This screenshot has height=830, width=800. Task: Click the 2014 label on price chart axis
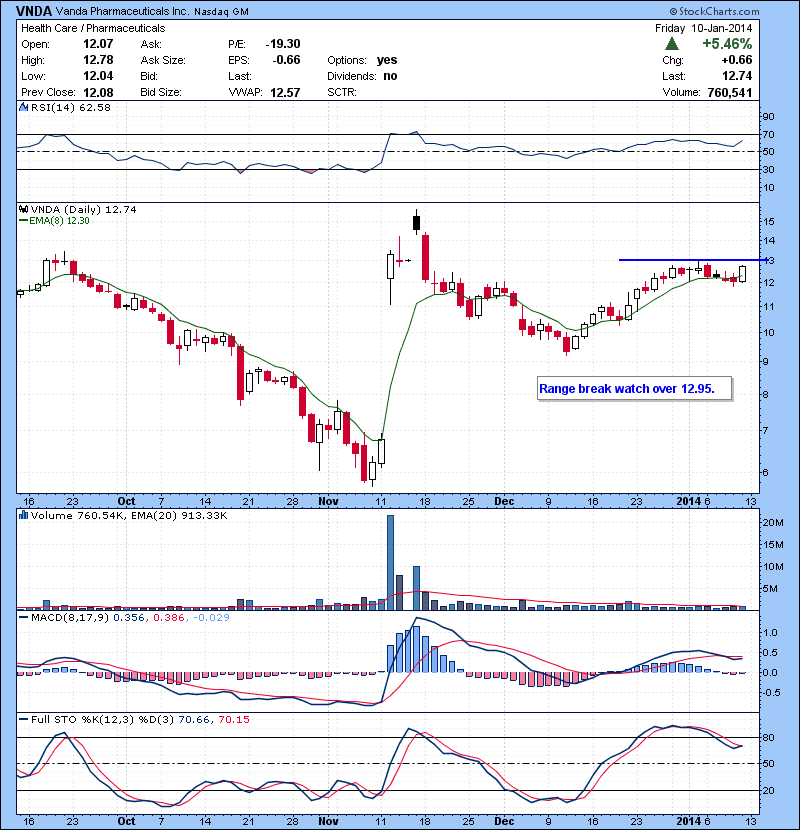(x=688, y=501)
